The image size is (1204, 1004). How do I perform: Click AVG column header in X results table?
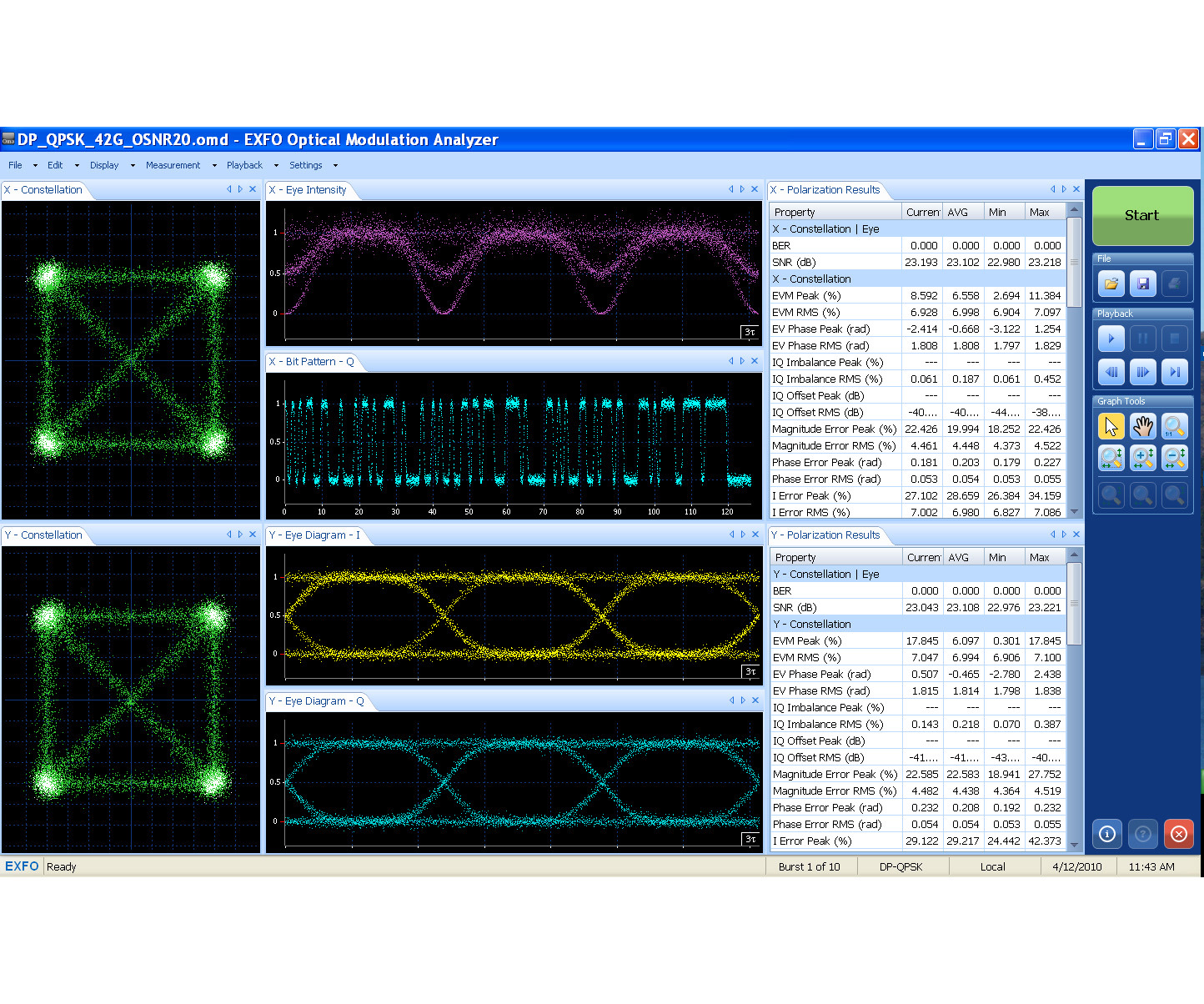pyautogui.click(x=964, y=212)
